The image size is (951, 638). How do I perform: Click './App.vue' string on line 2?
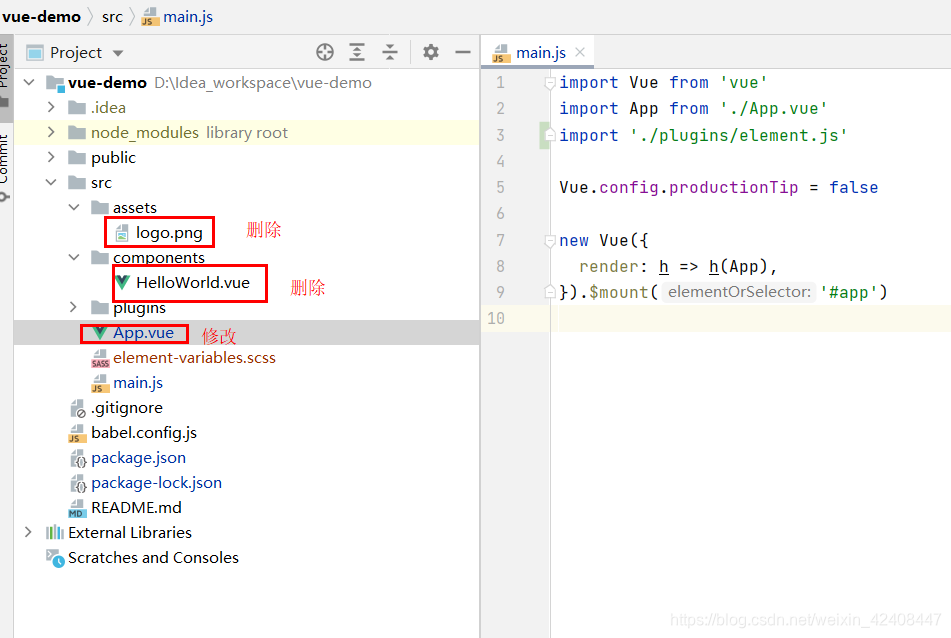(773, 109)
